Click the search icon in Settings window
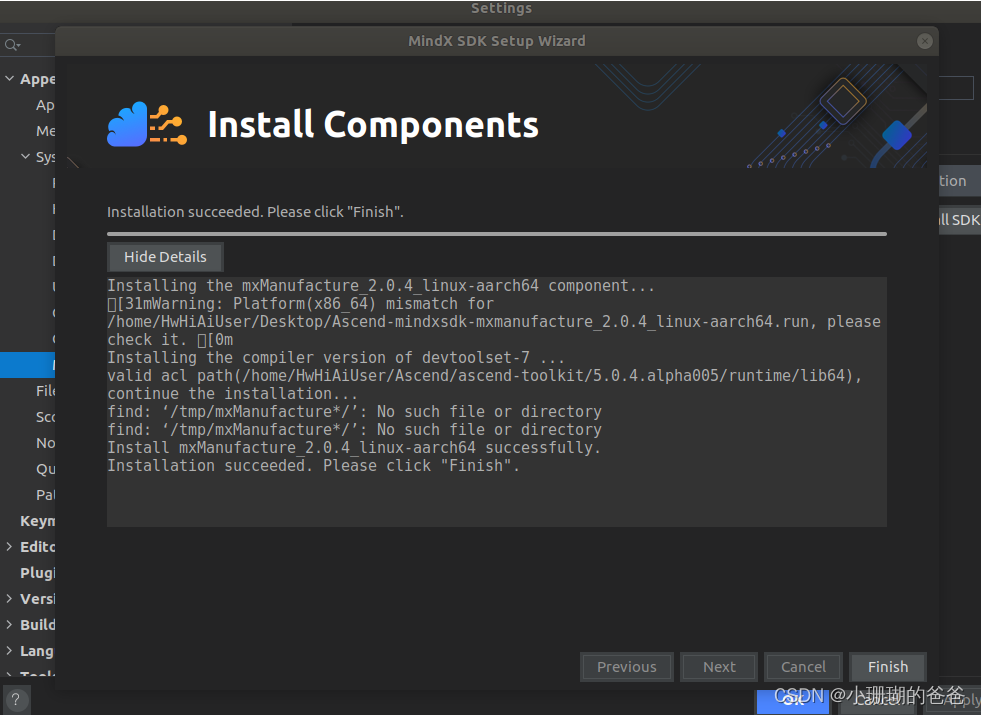 coord(12,45)
